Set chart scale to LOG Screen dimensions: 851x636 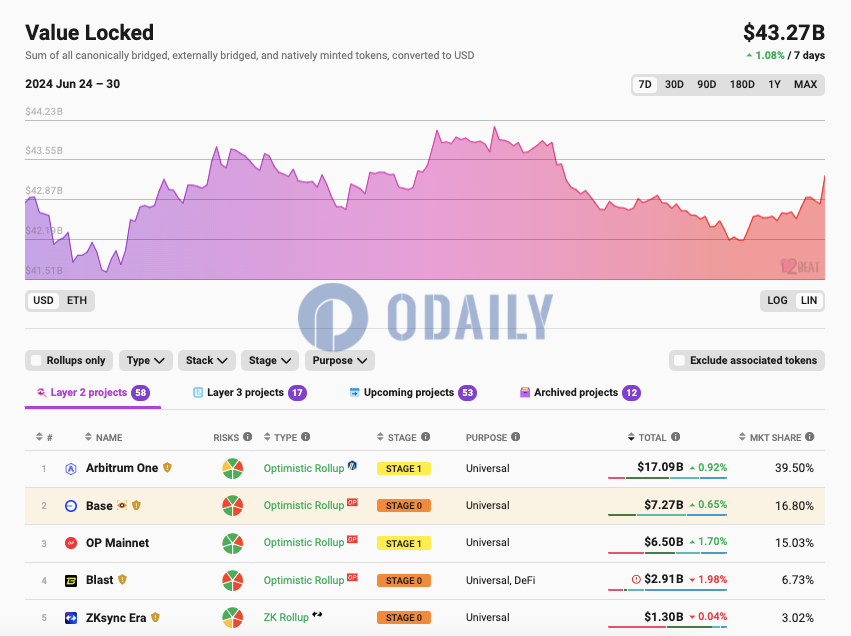click(x=777, y=301)
